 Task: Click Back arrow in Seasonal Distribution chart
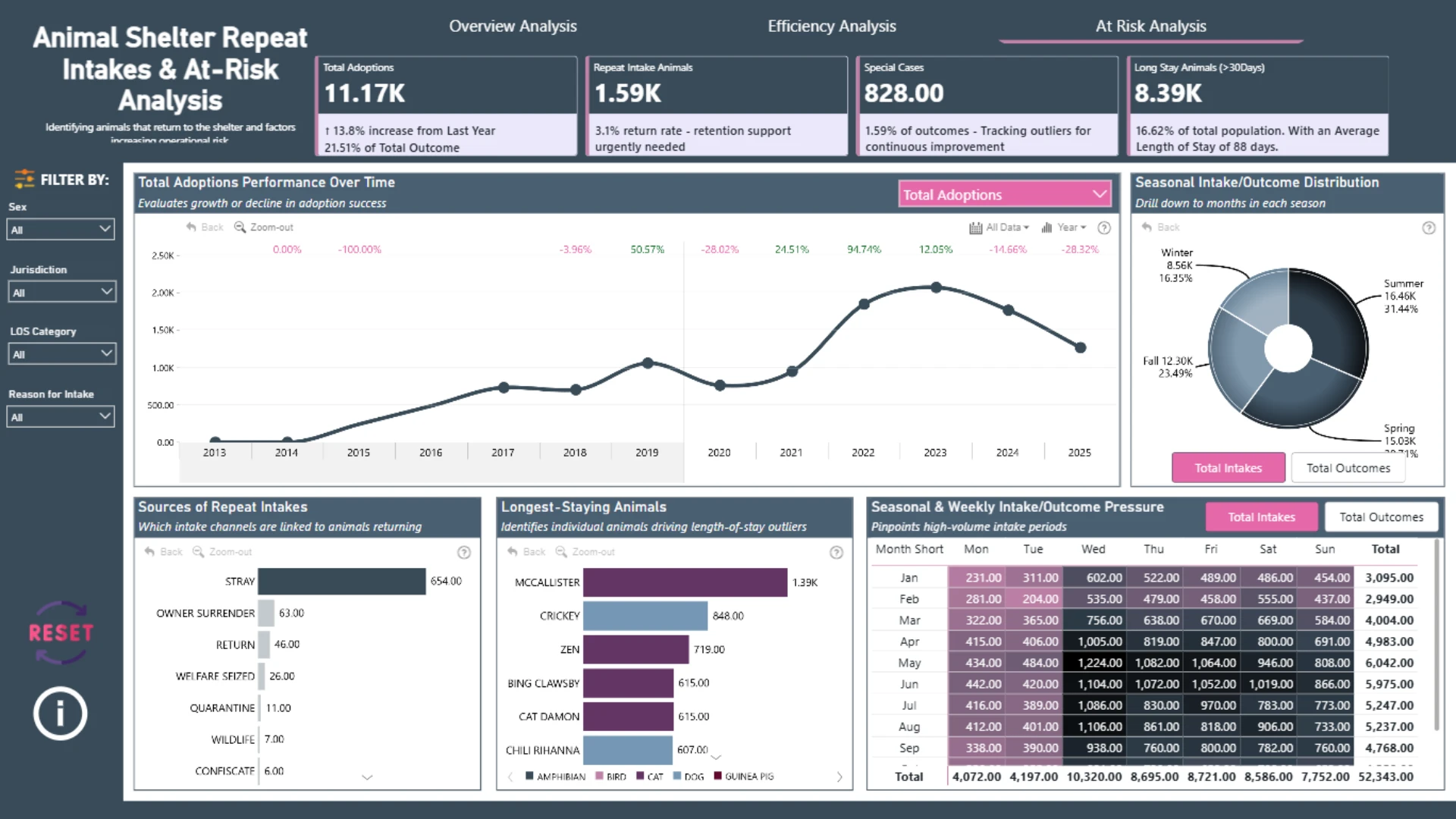click(x=1160, y=227)
